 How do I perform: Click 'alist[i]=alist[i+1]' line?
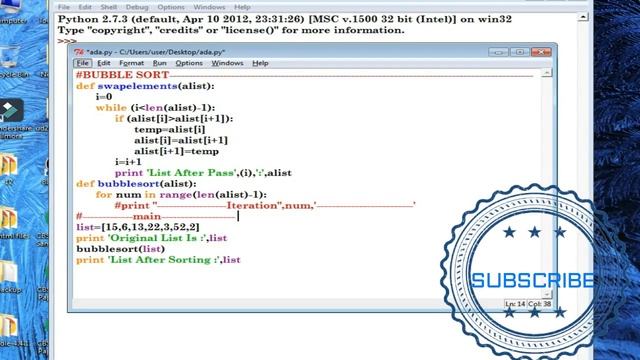181,140
